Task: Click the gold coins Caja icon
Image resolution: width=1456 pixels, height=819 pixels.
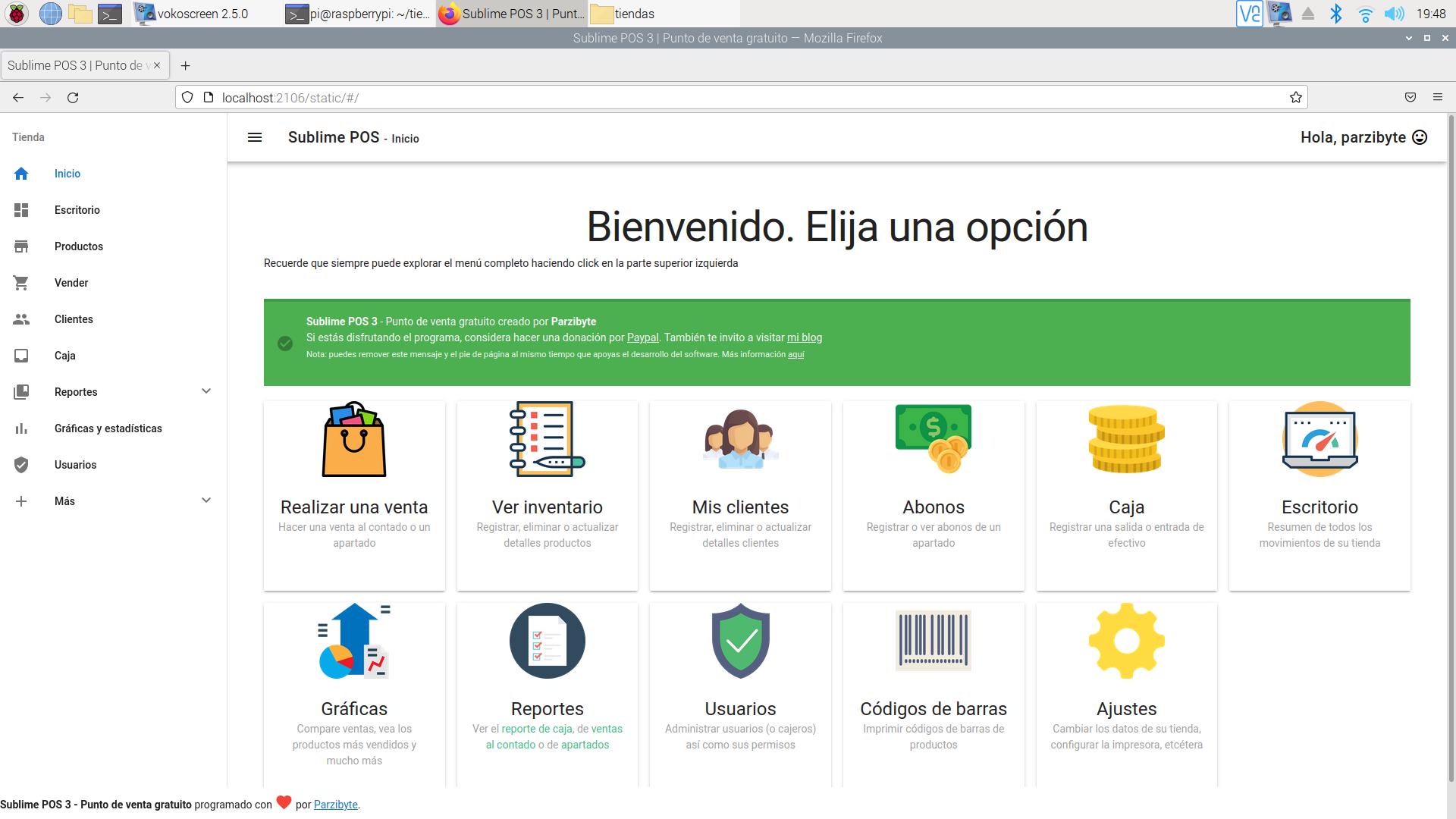Action: click(x=1126, y=439)
